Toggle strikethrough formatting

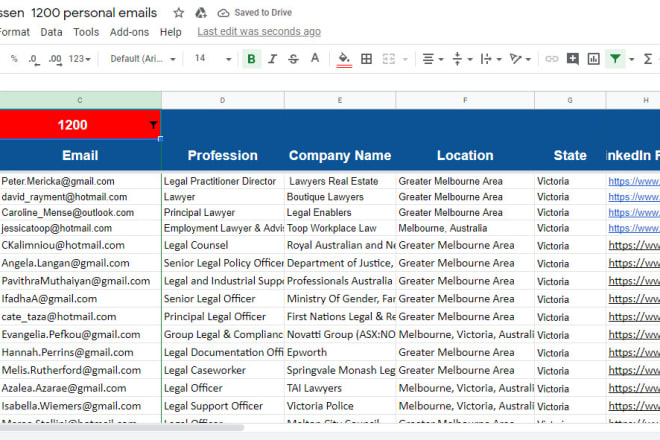293,59
